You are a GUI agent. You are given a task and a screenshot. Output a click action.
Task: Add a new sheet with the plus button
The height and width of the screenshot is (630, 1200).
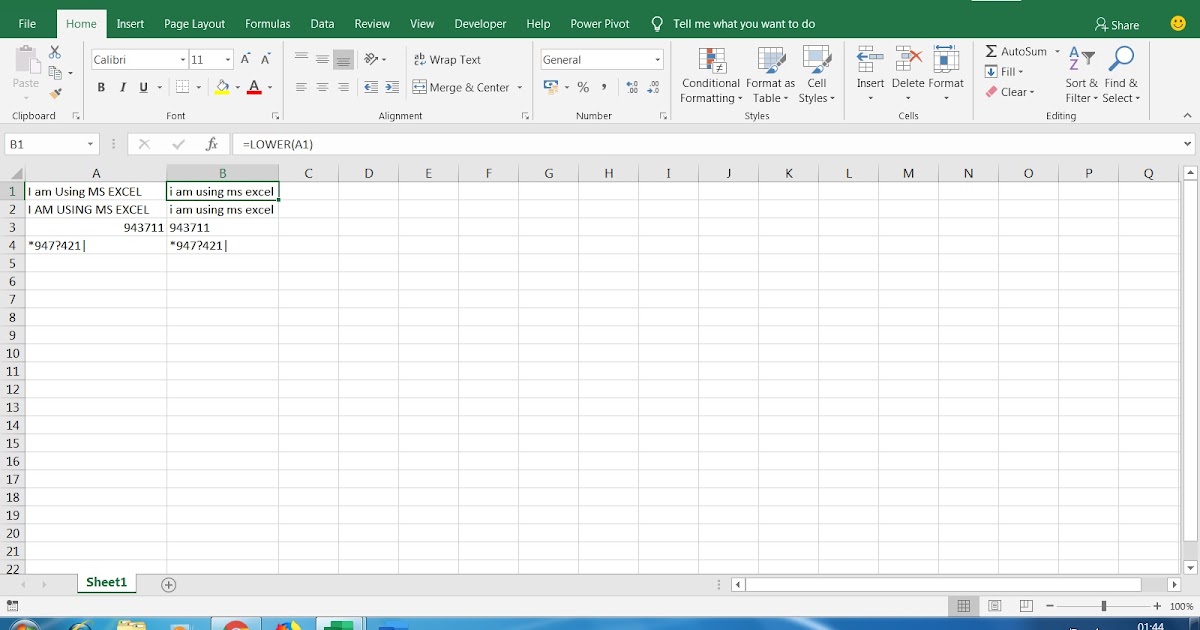tap(168, 583)
